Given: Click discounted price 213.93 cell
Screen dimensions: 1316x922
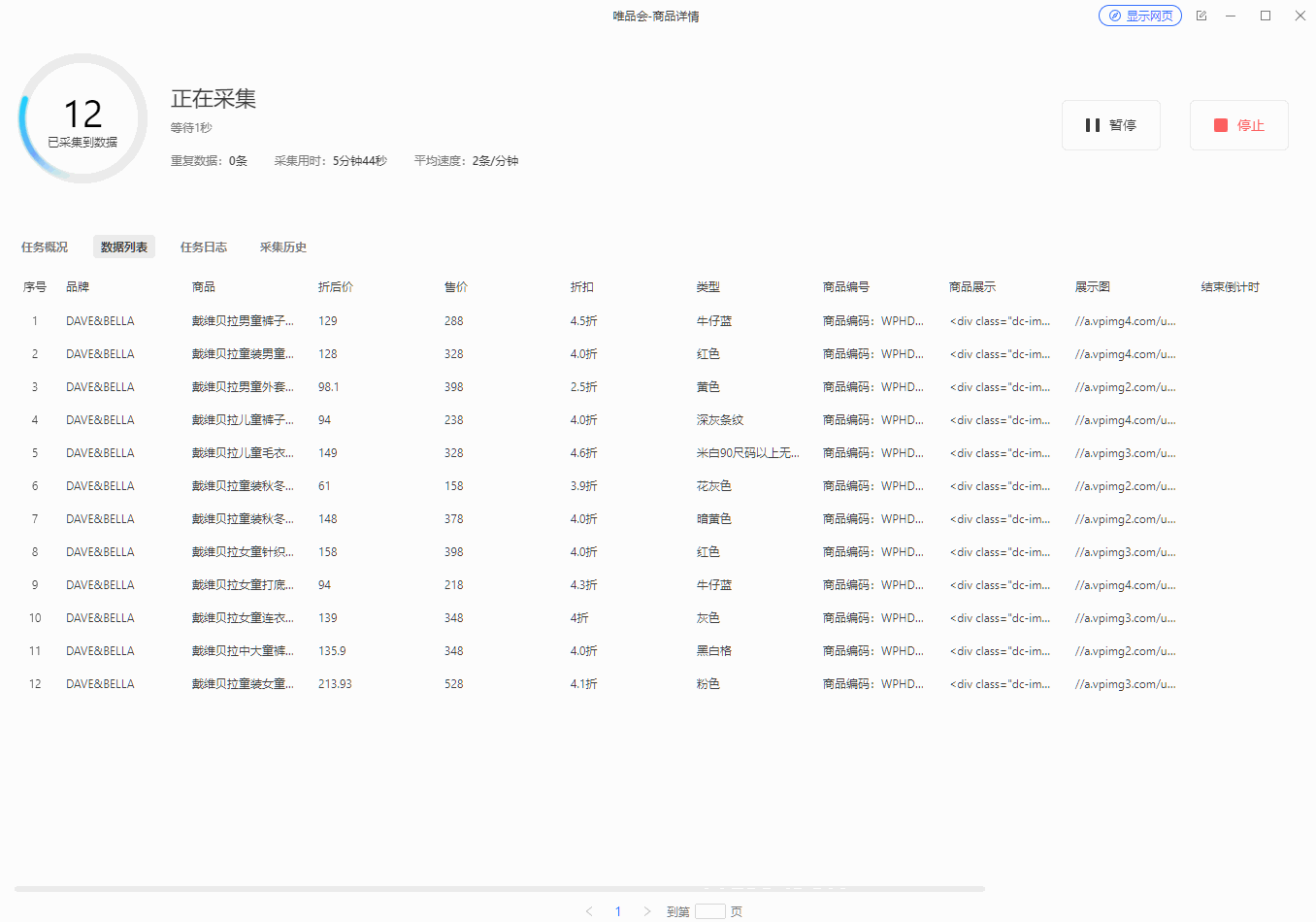Looking at the screenshot, I should 335,684.
